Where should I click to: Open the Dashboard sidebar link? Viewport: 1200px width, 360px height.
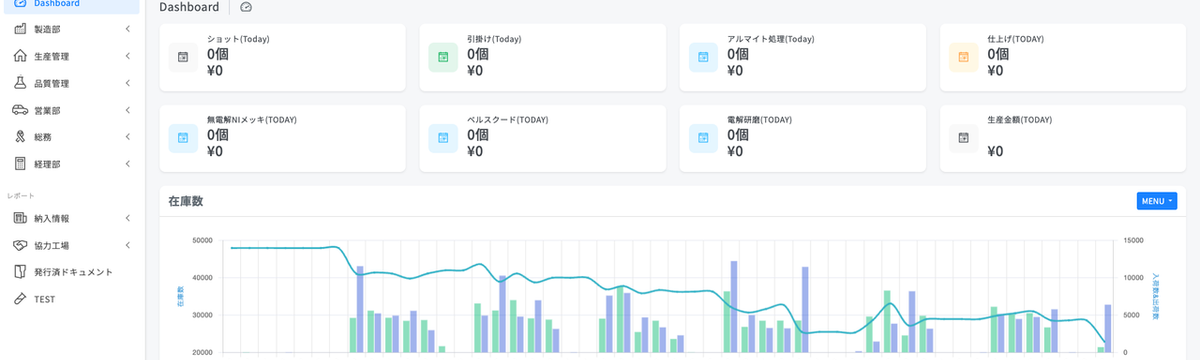[x=72, y=5]
